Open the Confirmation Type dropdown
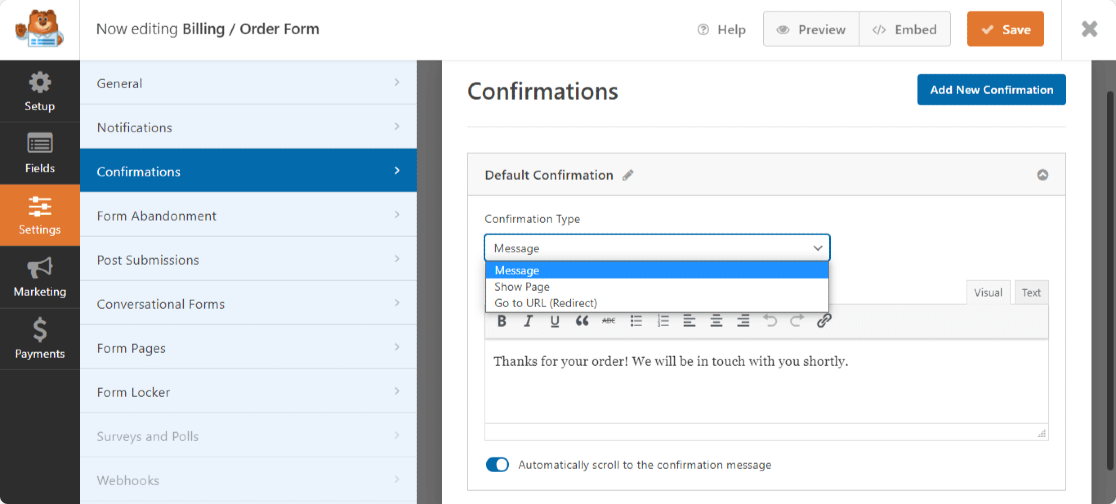The height and width of the screenshot is (504, 1116). [657, 248]
